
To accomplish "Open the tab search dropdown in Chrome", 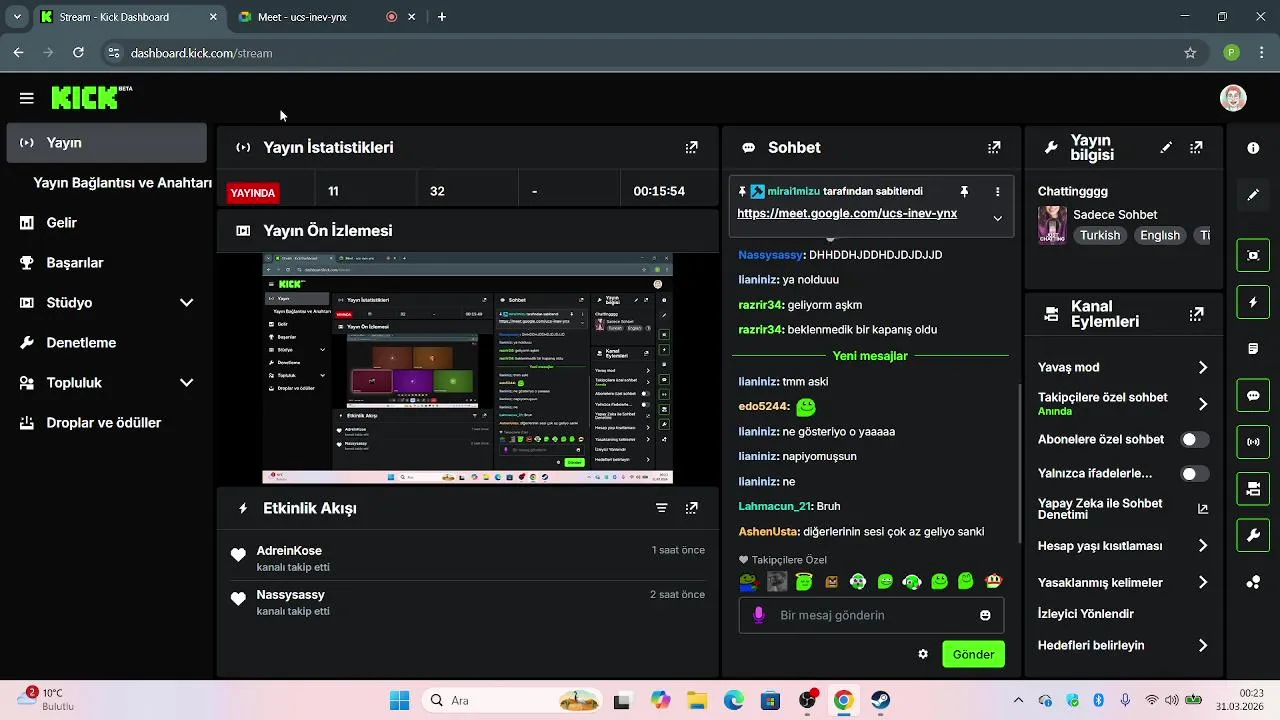I will point(16,17).
